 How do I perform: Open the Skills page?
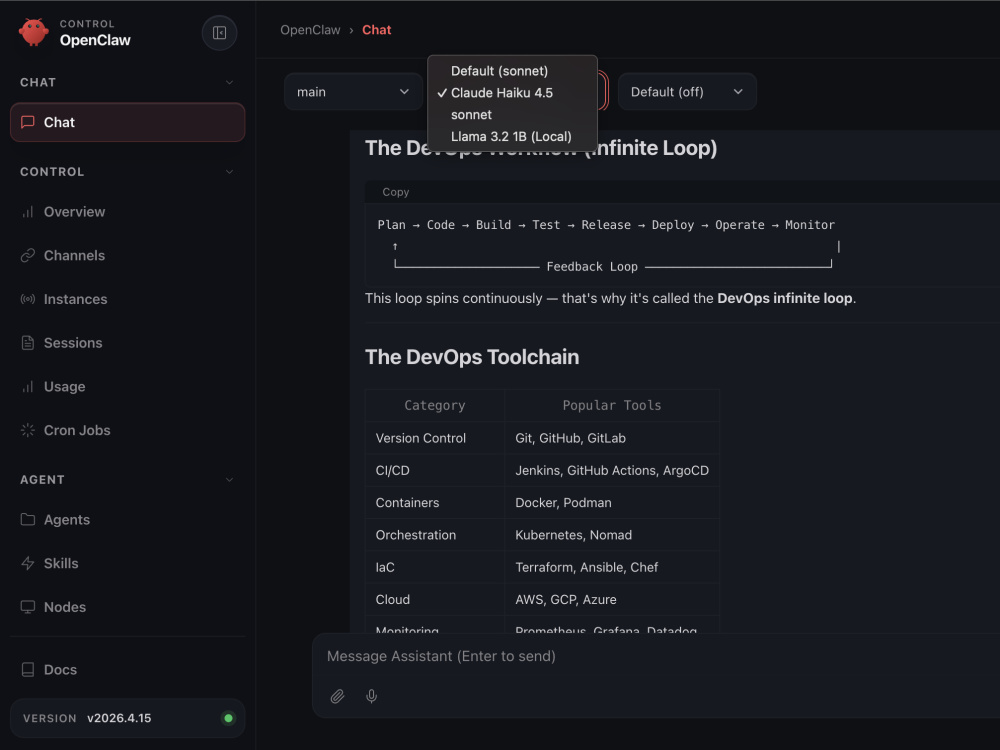128,563
